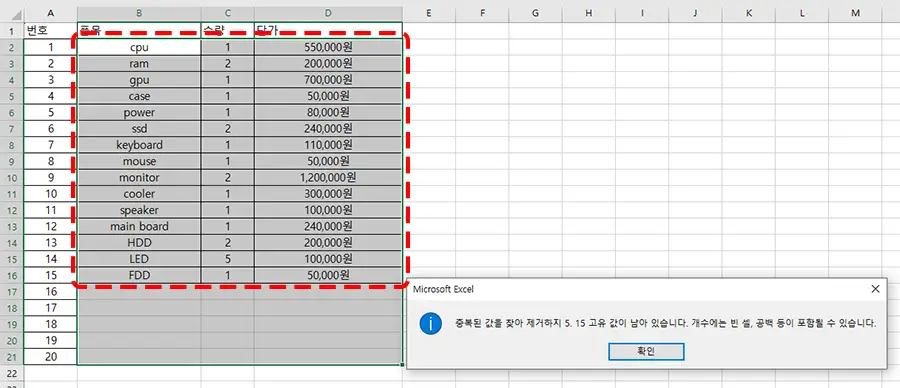Select row 10 header
The height and width of the screenshot is (388, 900).
(11, 177)
